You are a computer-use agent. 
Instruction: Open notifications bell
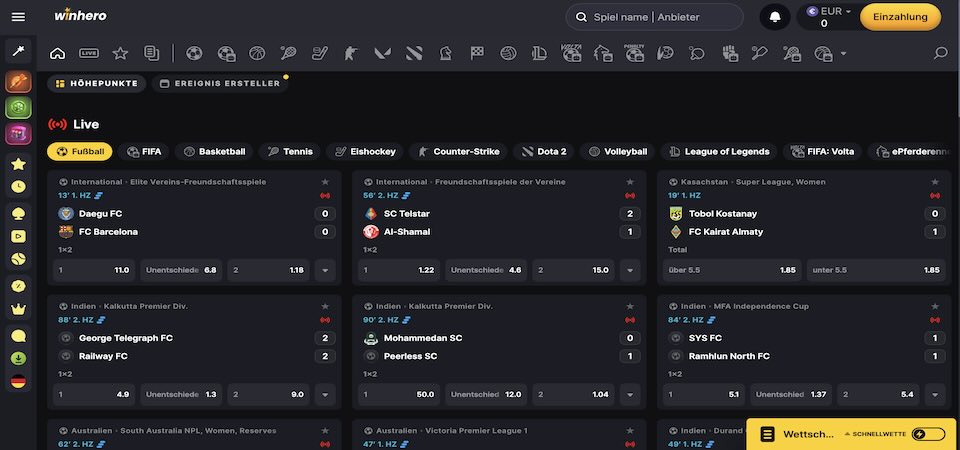[774, 17]
